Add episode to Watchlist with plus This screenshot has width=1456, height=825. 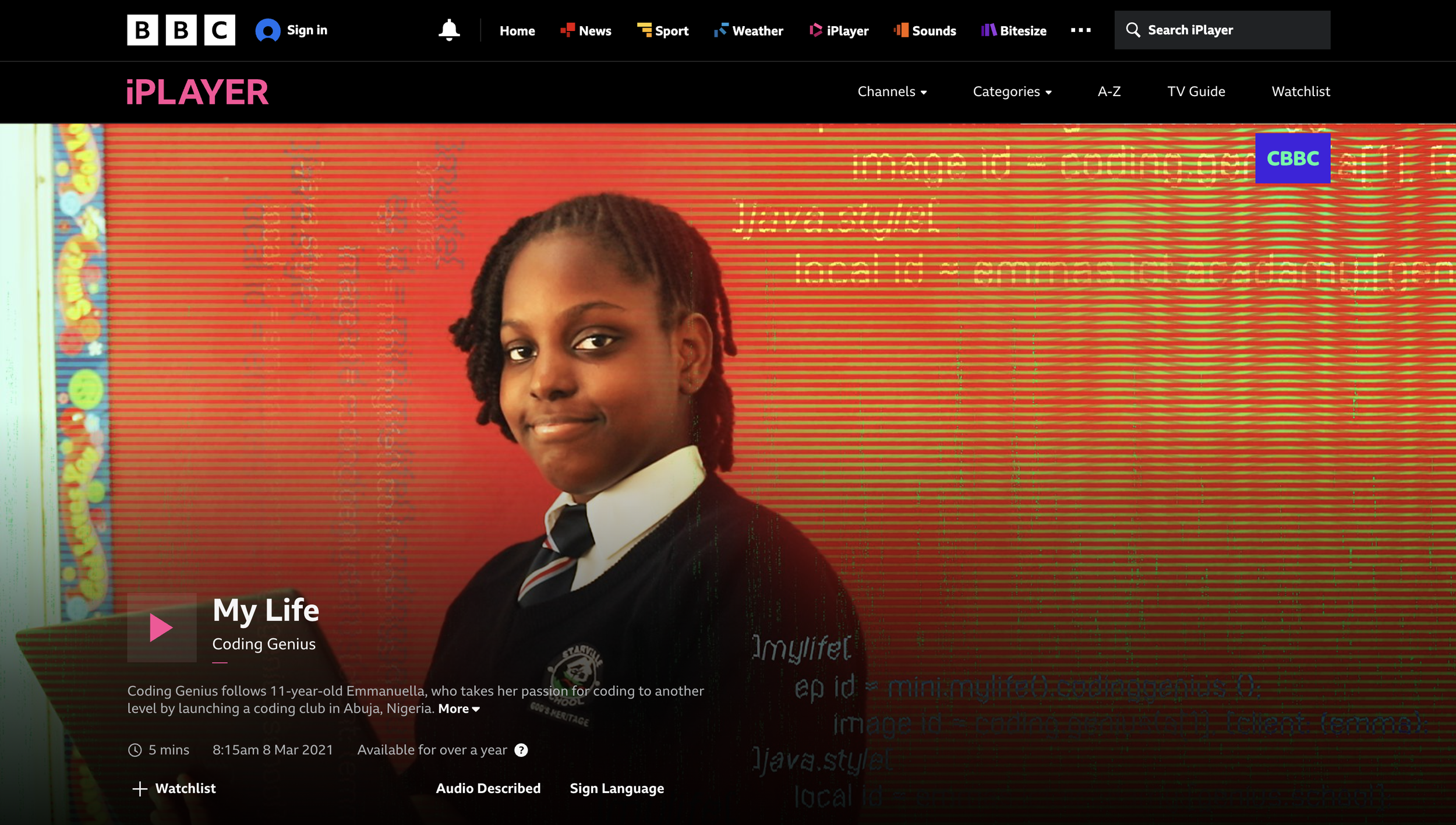[x=140, y=788]
